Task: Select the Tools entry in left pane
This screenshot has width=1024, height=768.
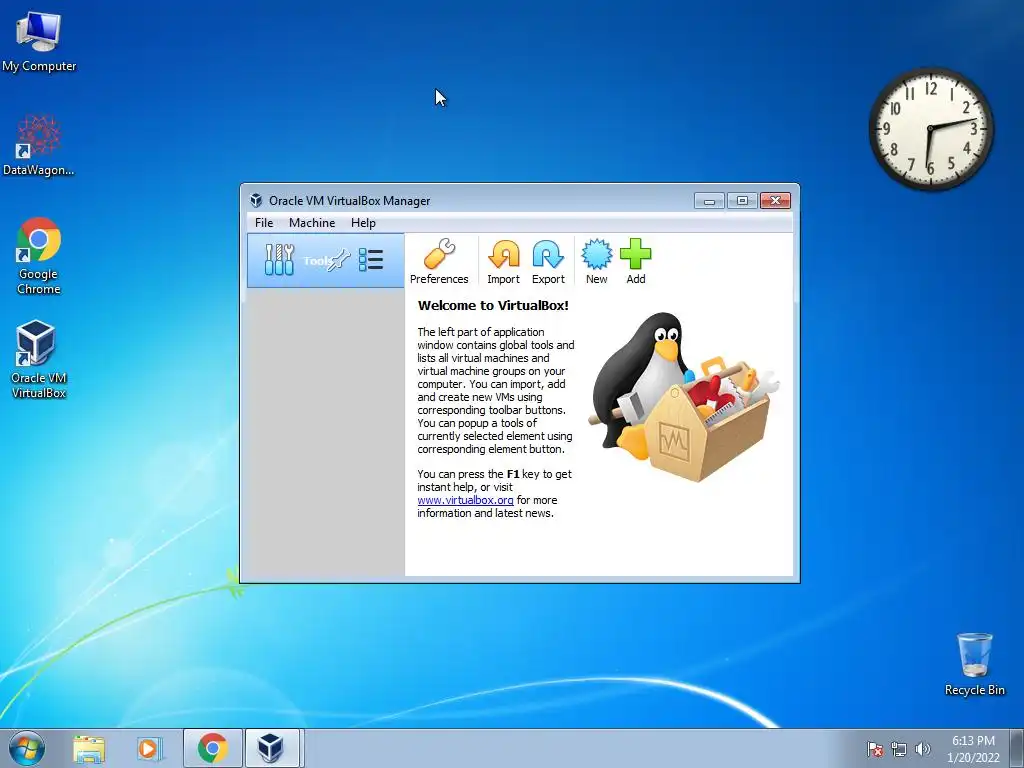Action: 325,261
